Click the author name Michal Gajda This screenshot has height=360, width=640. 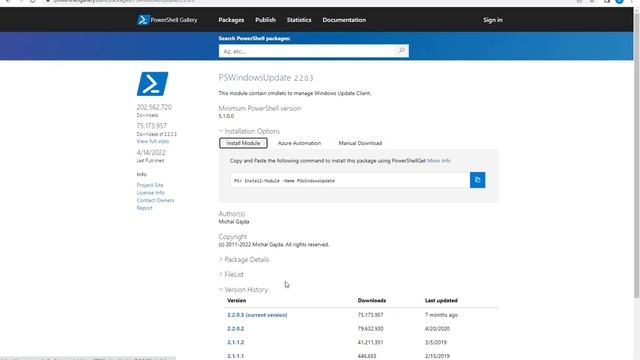click(x=233, y=222)
